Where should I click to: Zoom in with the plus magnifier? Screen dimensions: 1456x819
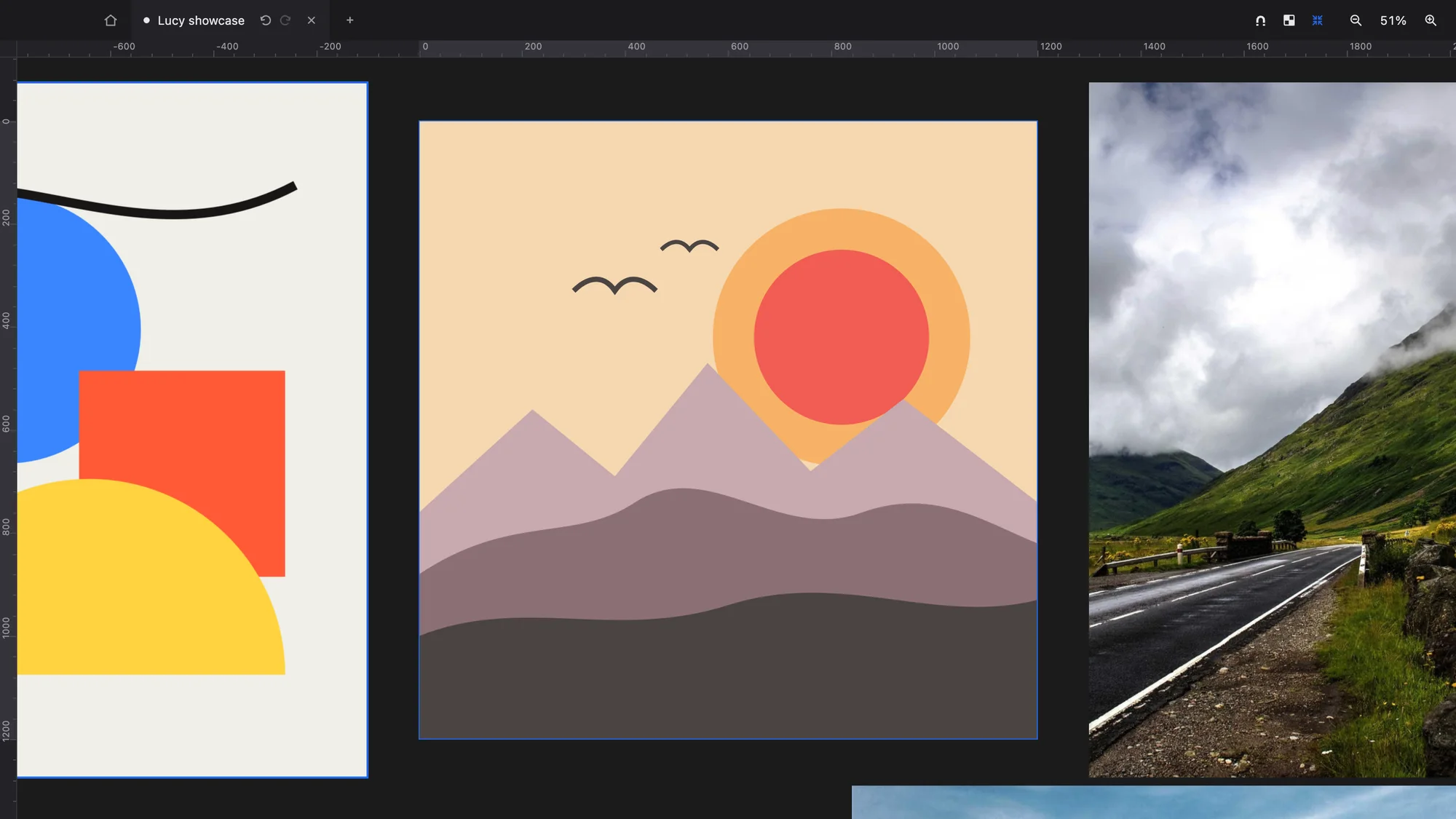[1431, 20]
